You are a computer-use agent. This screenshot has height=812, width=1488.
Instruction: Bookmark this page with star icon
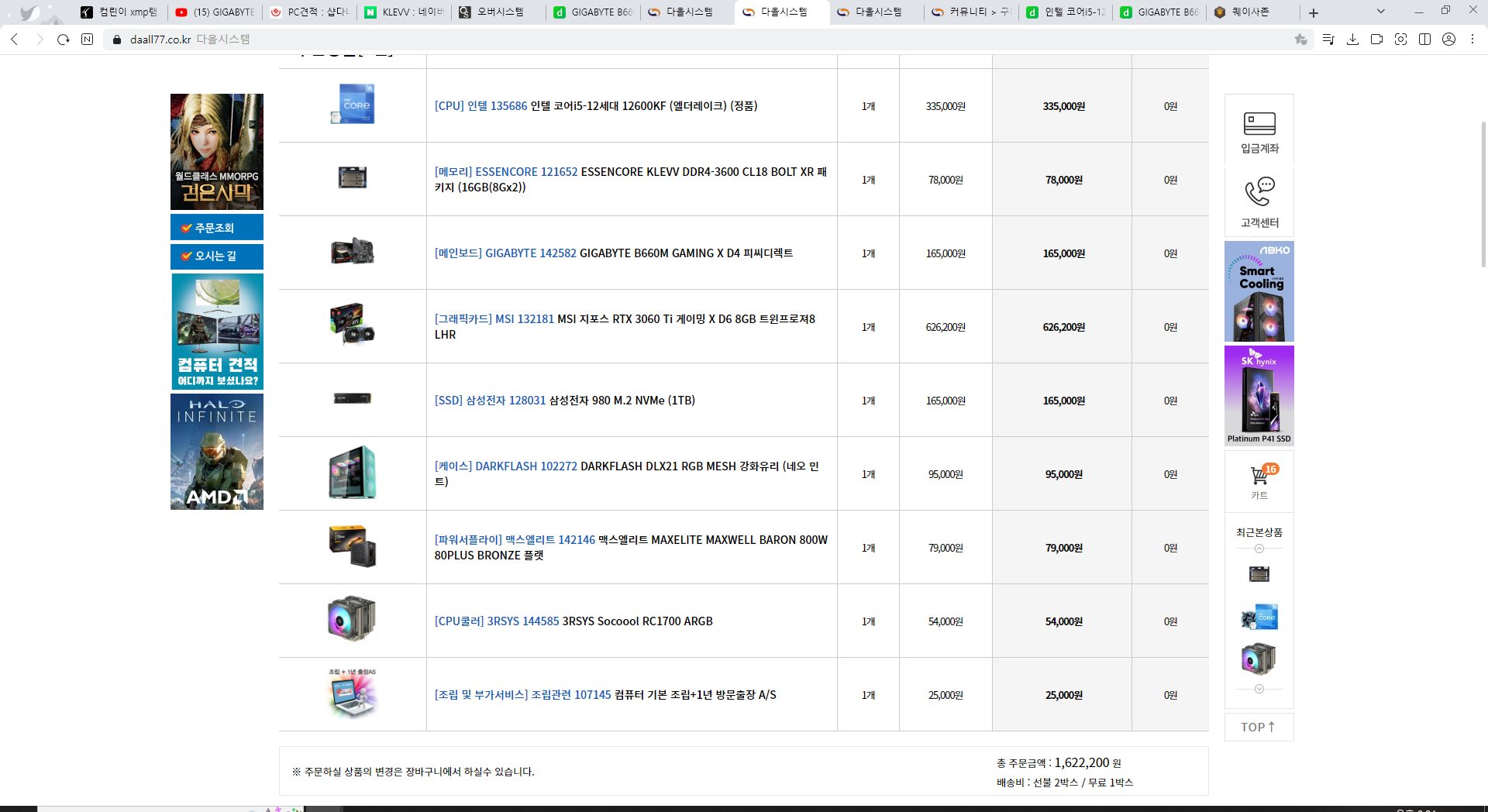click(1300, 39)
